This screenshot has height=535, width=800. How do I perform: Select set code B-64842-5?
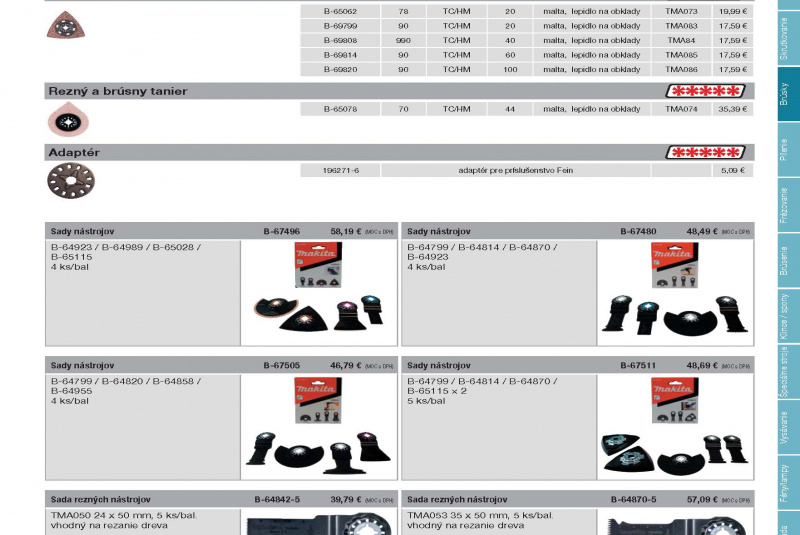click(x=277, y=500)
